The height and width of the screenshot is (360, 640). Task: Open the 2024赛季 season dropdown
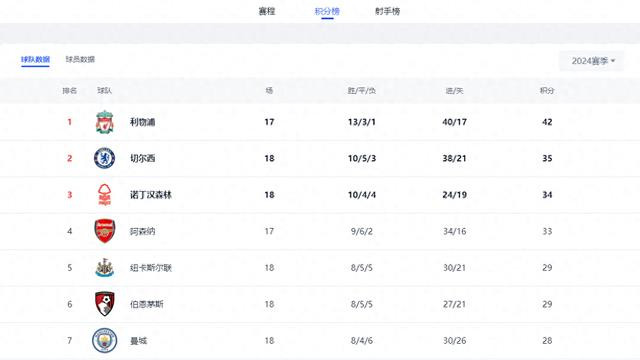[x=591, y=61]
